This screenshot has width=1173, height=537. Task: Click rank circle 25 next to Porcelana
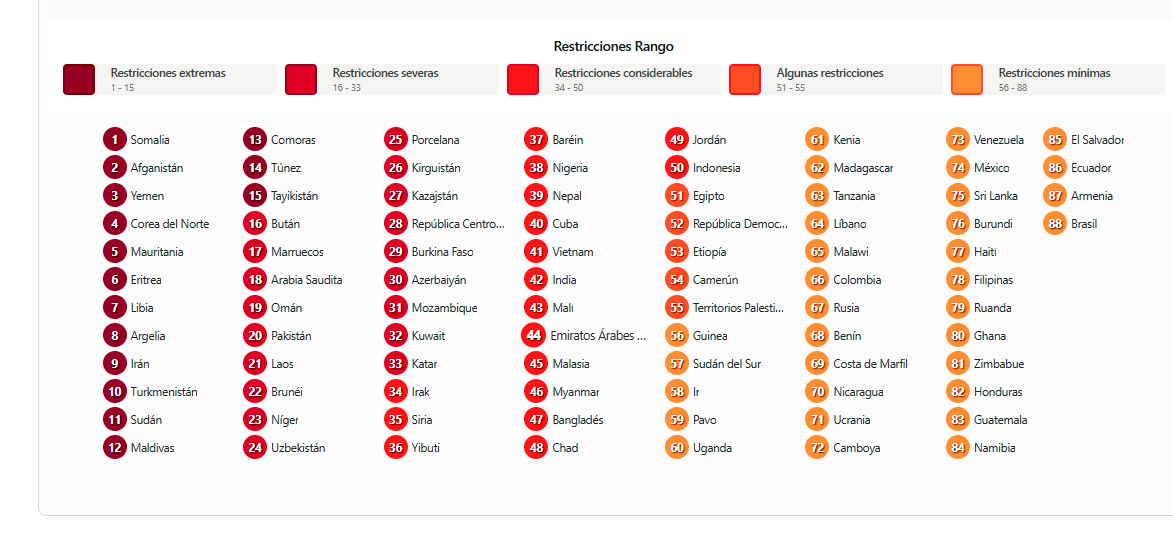tap(396, 140)
